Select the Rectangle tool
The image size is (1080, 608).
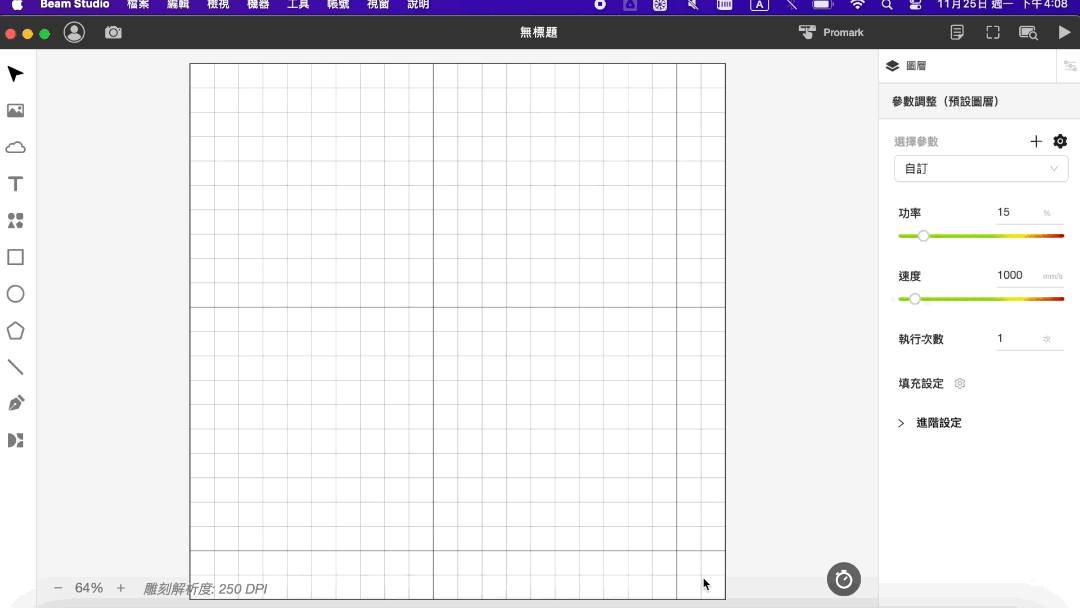(x=15, y=258)
